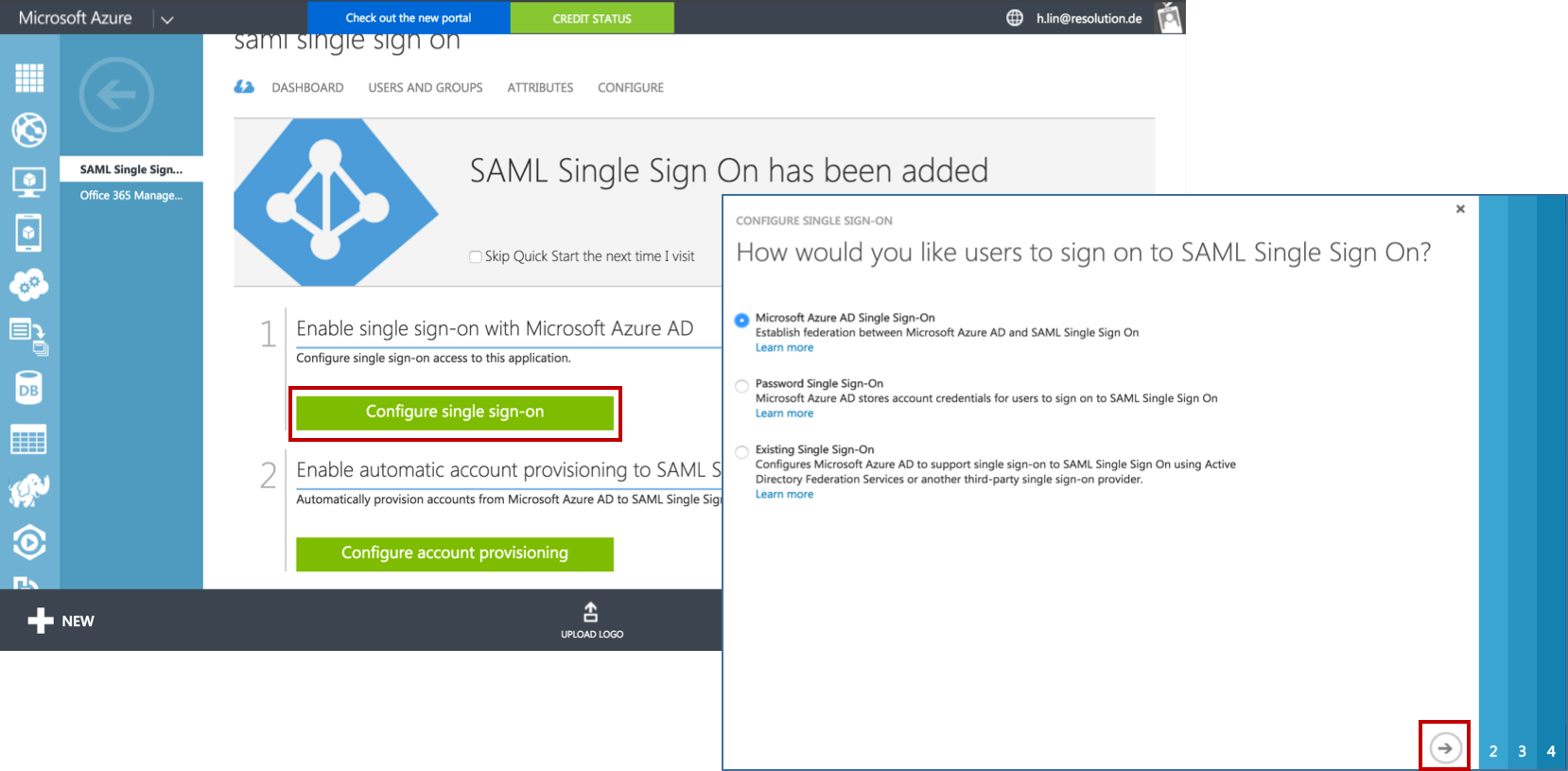This screenshot has height=771, width=1568.
Task: Select Microsoft Azure AD Single Sign-On radio option
Action: [742, 320]
